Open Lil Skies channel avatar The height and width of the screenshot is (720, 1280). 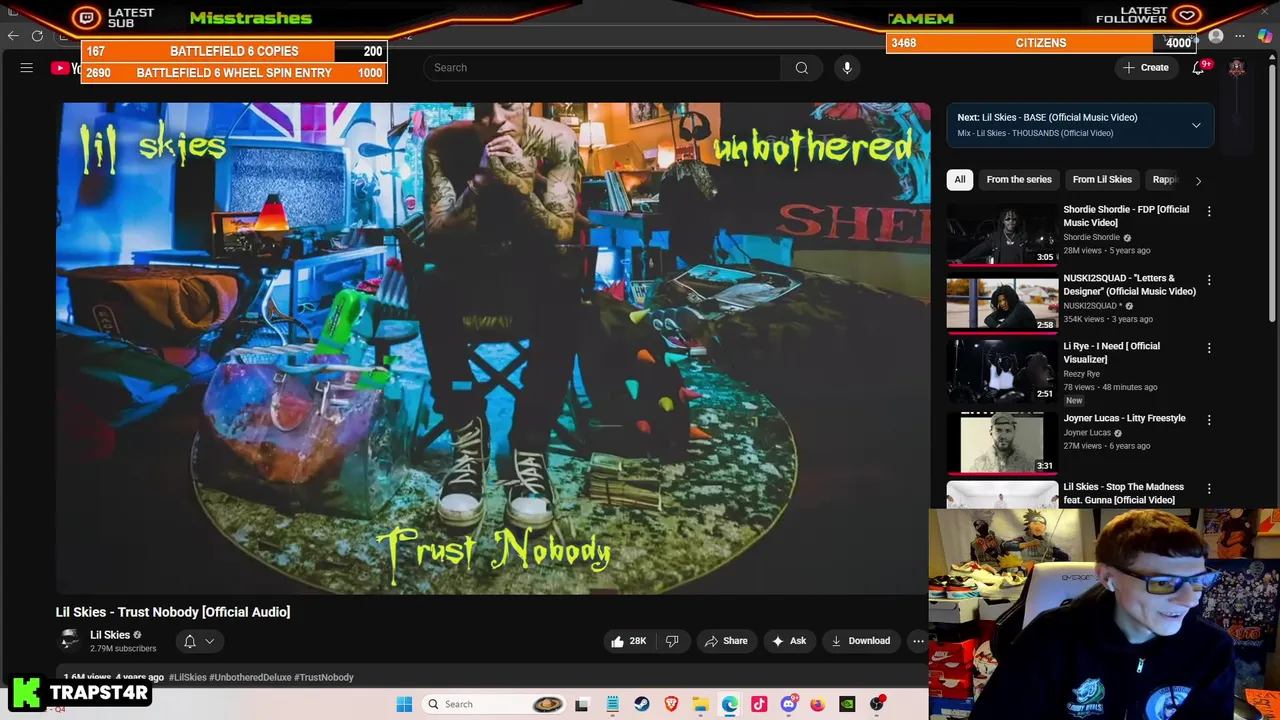pyautogui.click(x=69, y=640)
